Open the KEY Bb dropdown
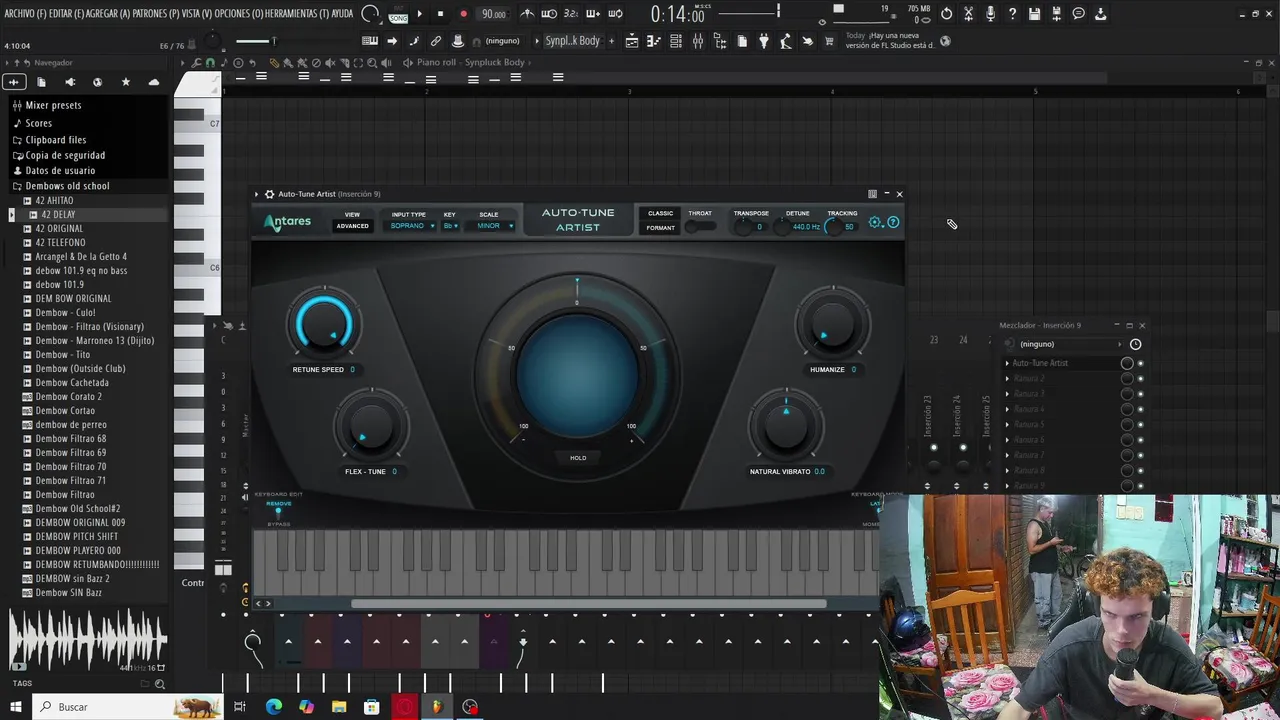The height and width of the screenshot is (720, 1280). [x=451, y=226]
